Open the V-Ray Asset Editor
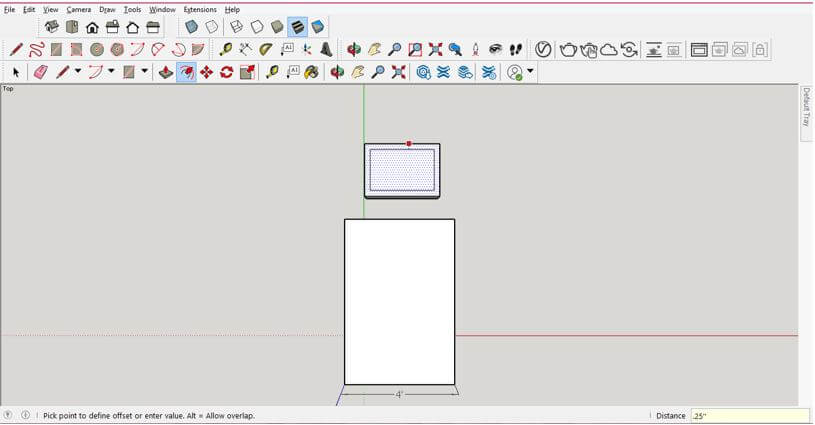Image resolution: width=815 pixels, height=425 pixels. [543, 49]
